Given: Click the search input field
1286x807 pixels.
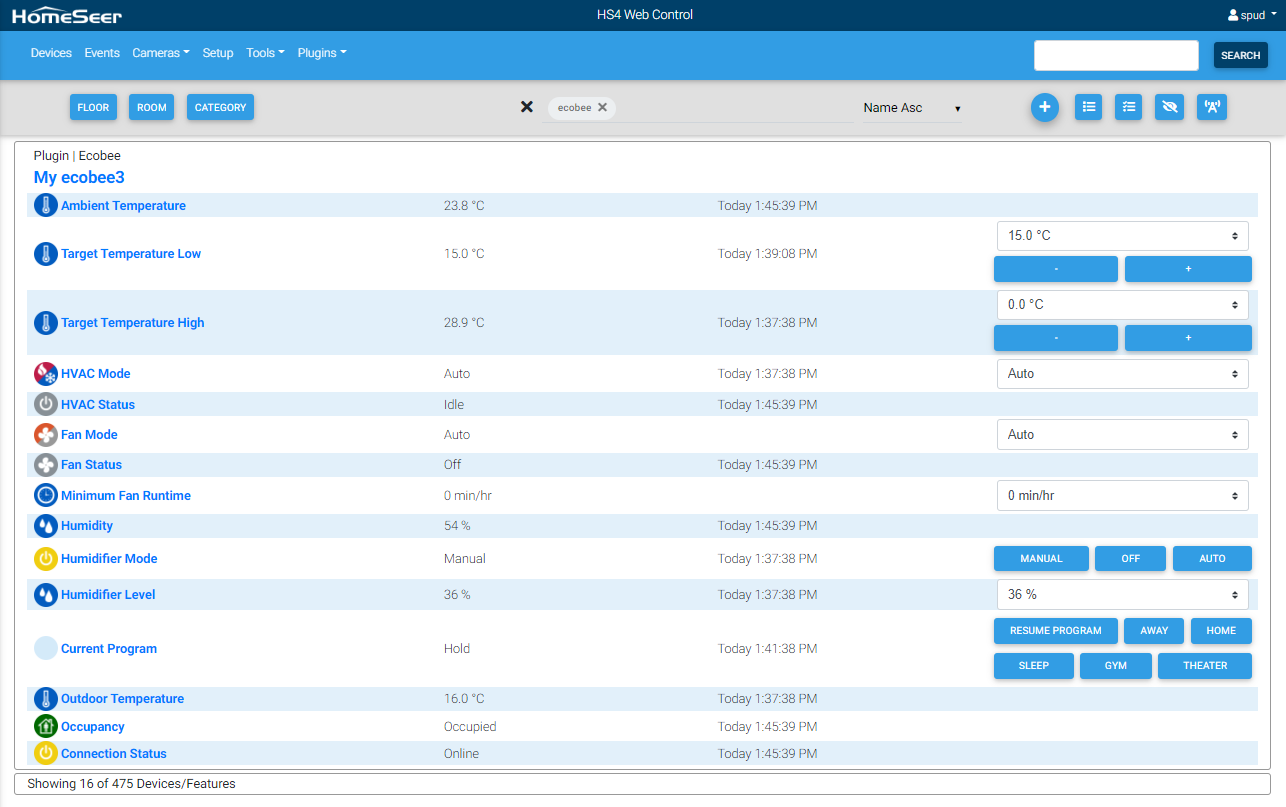Looking at the screenshot, I should tap(1115, 56).
